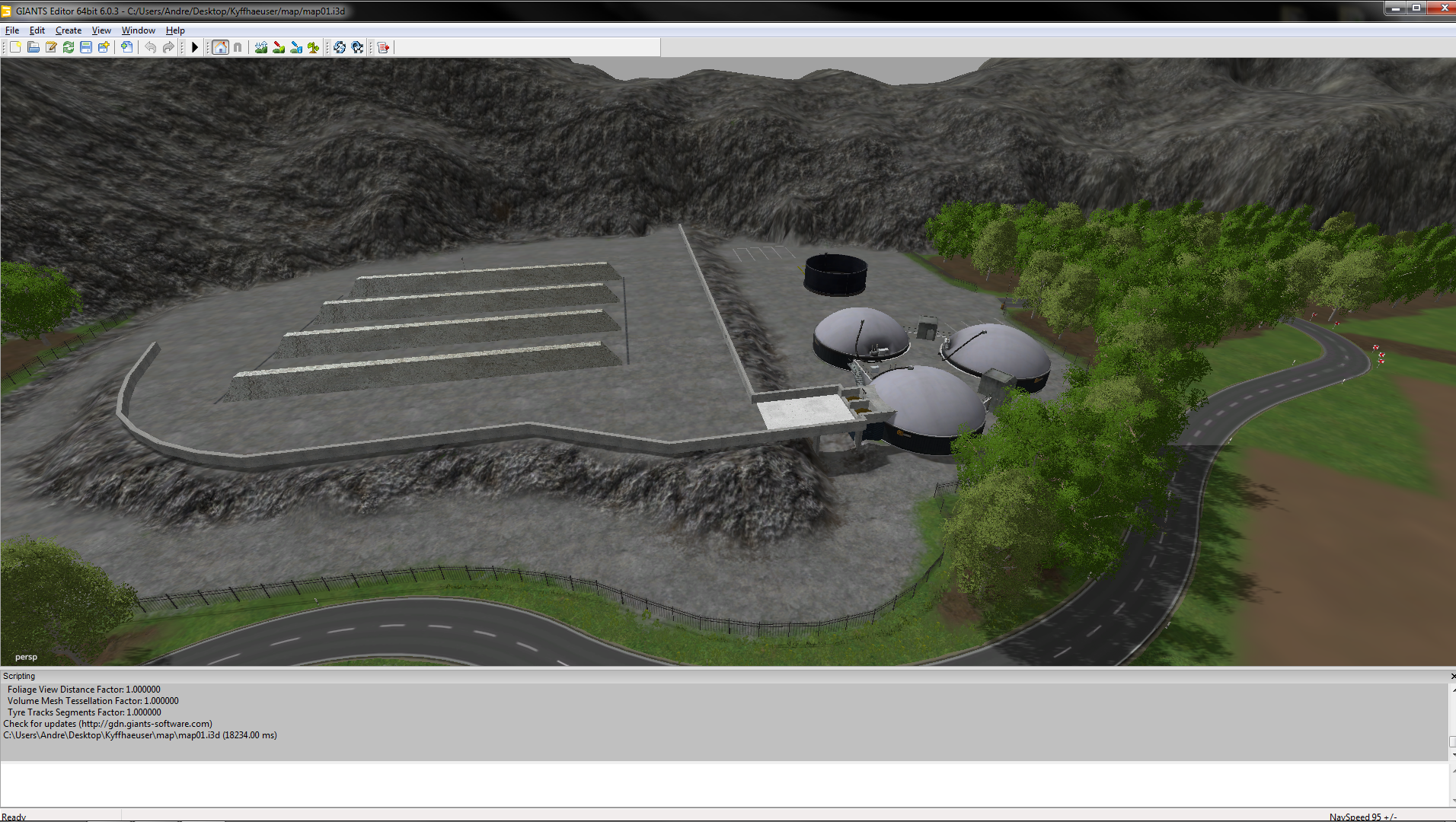Select the terrain detail texture paint icon
Screen dimensions: 1456x822
coord(279,47)
